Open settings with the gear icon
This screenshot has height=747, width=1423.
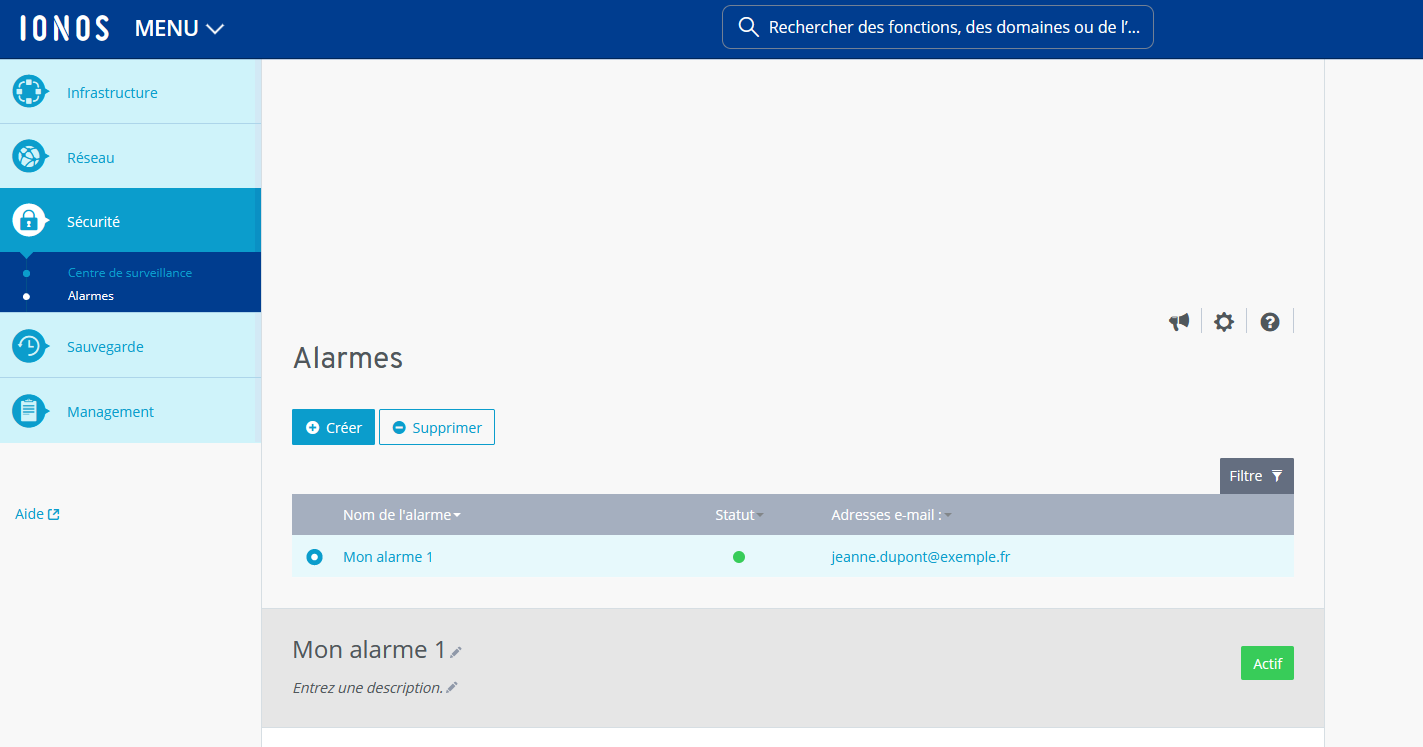1224,322
